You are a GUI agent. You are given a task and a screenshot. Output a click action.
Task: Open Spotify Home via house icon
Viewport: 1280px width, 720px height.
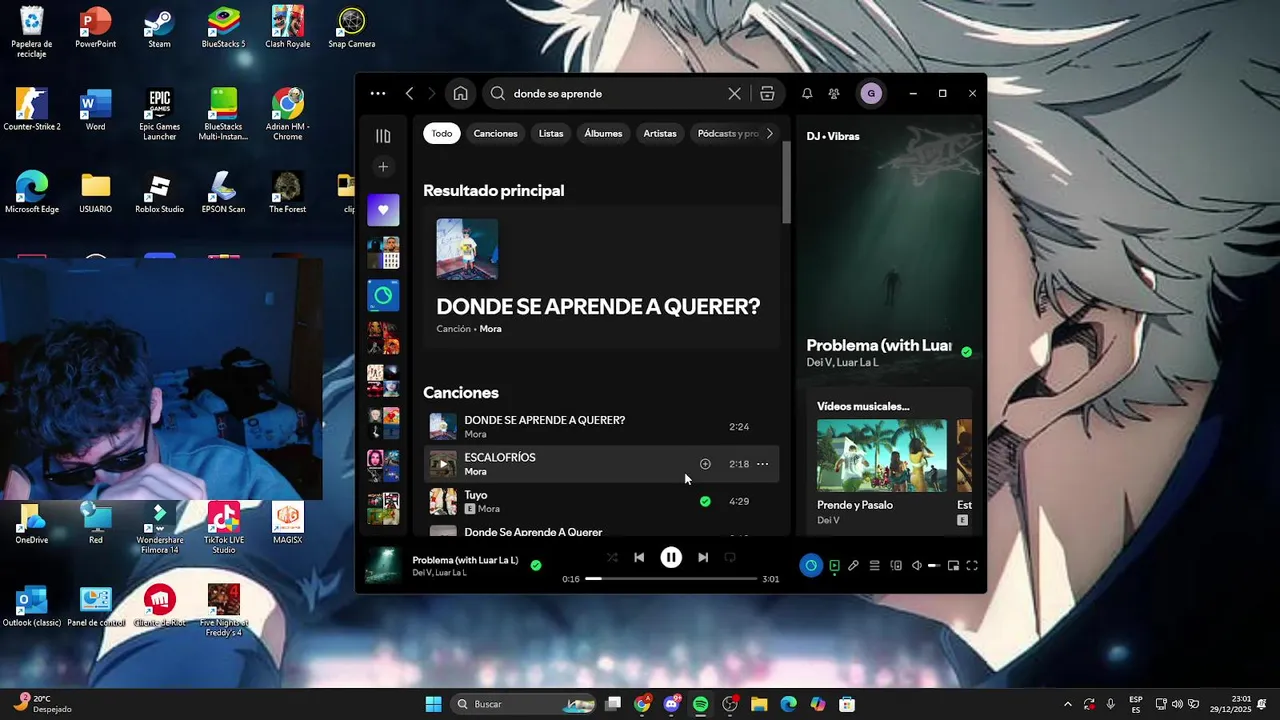point(460,93)
